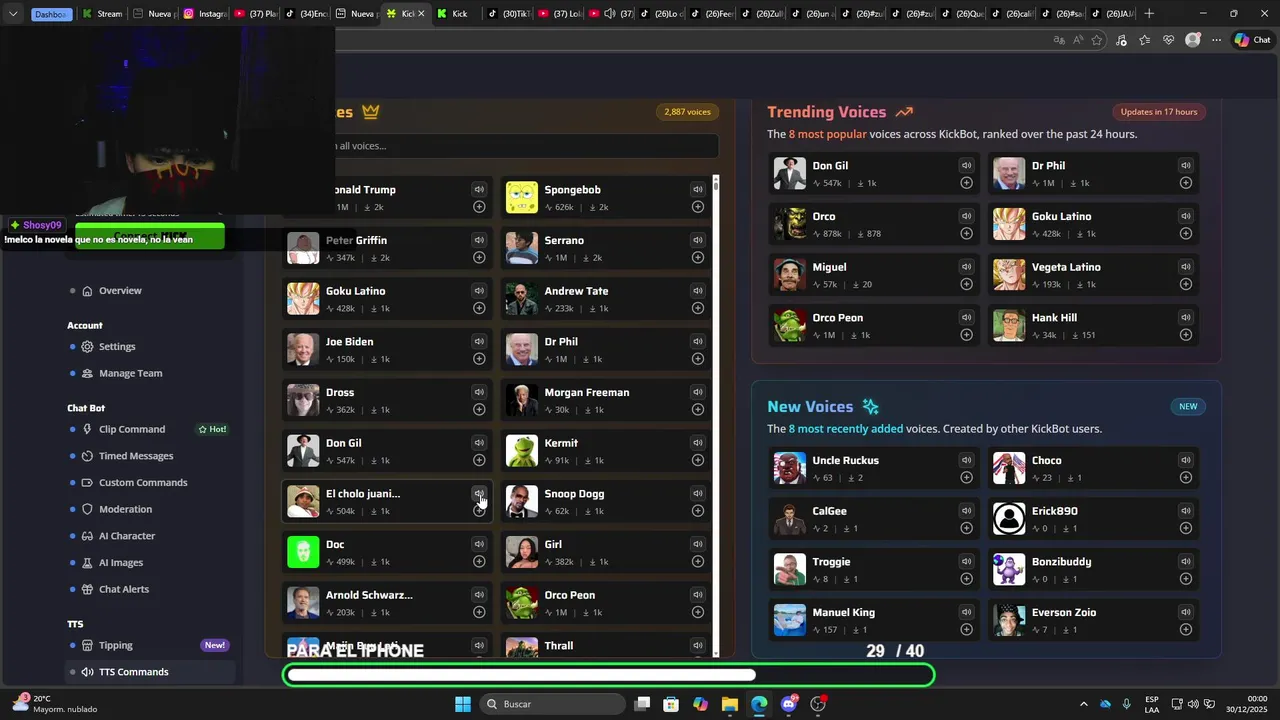This screenshot has height=720, width=1280.
Task: Preview the Troggie voice
Action: (x=966, y=561)
